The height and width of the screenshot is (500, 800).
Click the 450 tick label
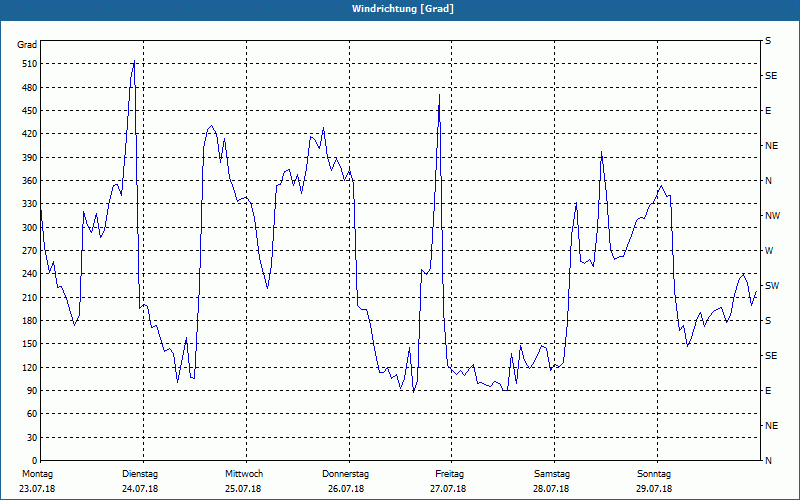pyautogui.click(x=29, y=111)
